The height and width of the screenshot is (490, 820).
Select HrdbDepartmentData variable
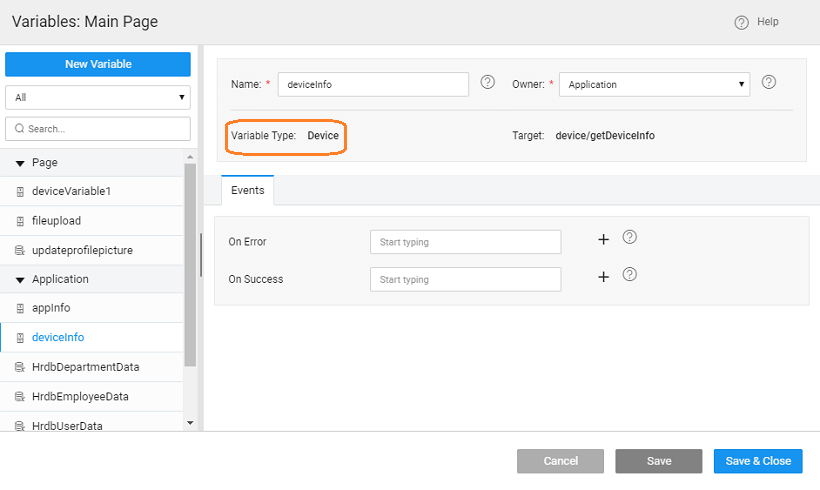point(85,367)
